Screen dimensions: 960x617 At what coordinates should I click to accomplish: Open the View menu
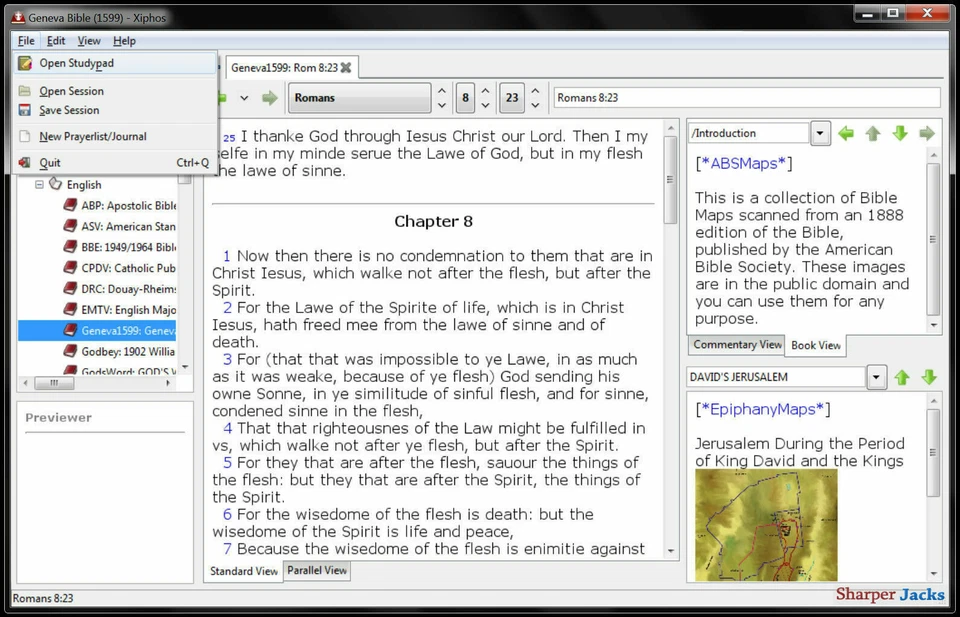[x=89, y=40]
